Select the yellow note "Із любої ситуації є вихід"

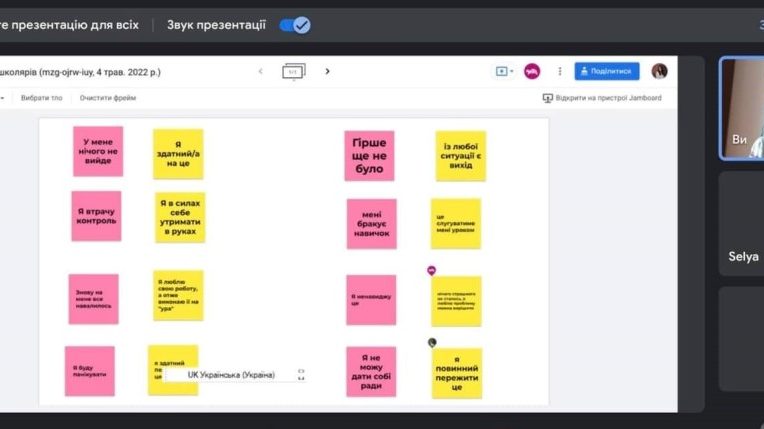coord(460,156)
